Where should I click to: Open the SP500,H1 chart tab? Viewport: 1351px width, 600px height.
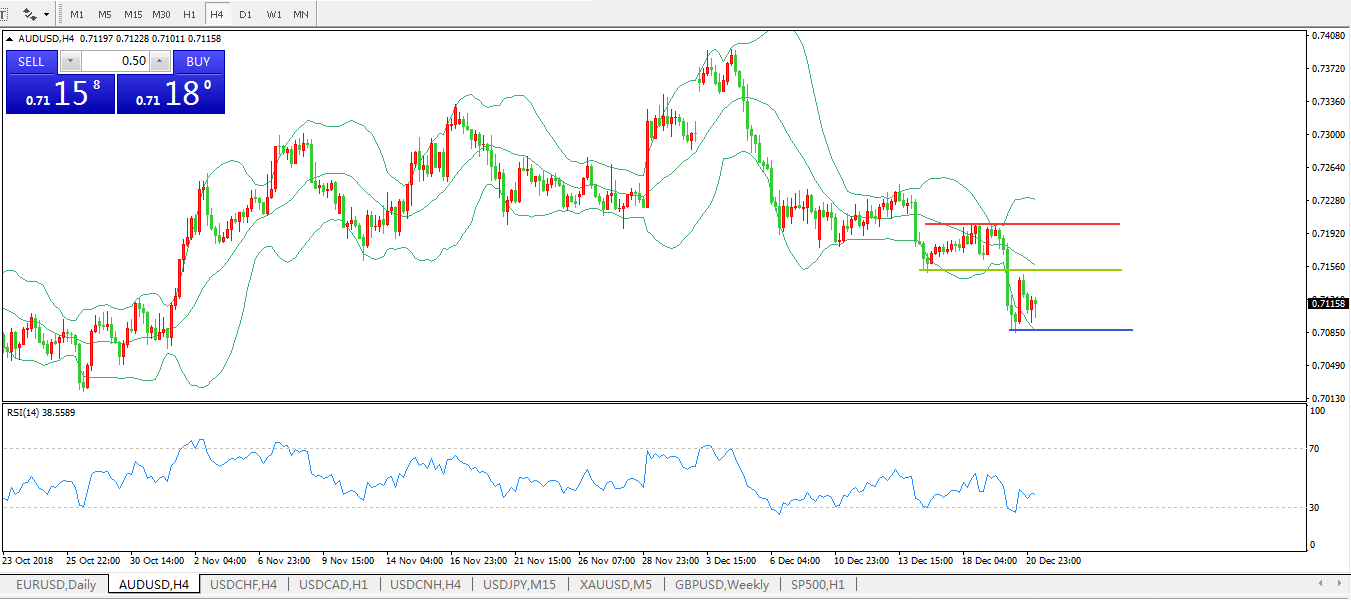818,585
